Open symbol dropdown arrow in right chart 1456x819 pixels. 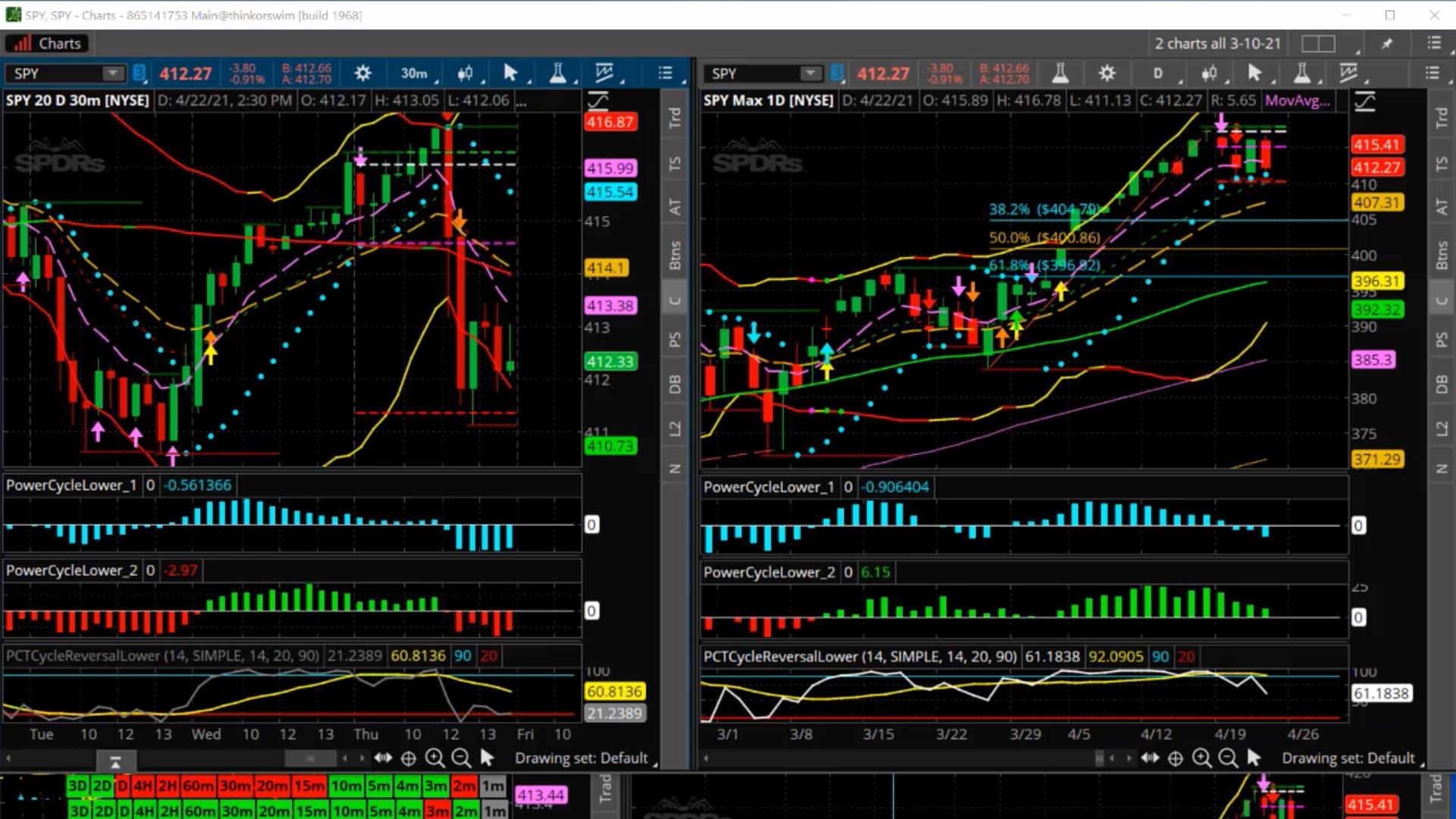(811, 74)
